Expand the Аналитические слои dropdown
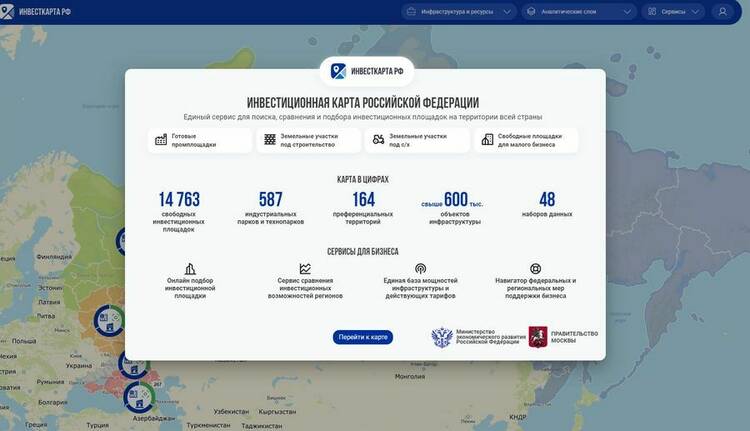The image size is (750, 431). coord(579,11)
